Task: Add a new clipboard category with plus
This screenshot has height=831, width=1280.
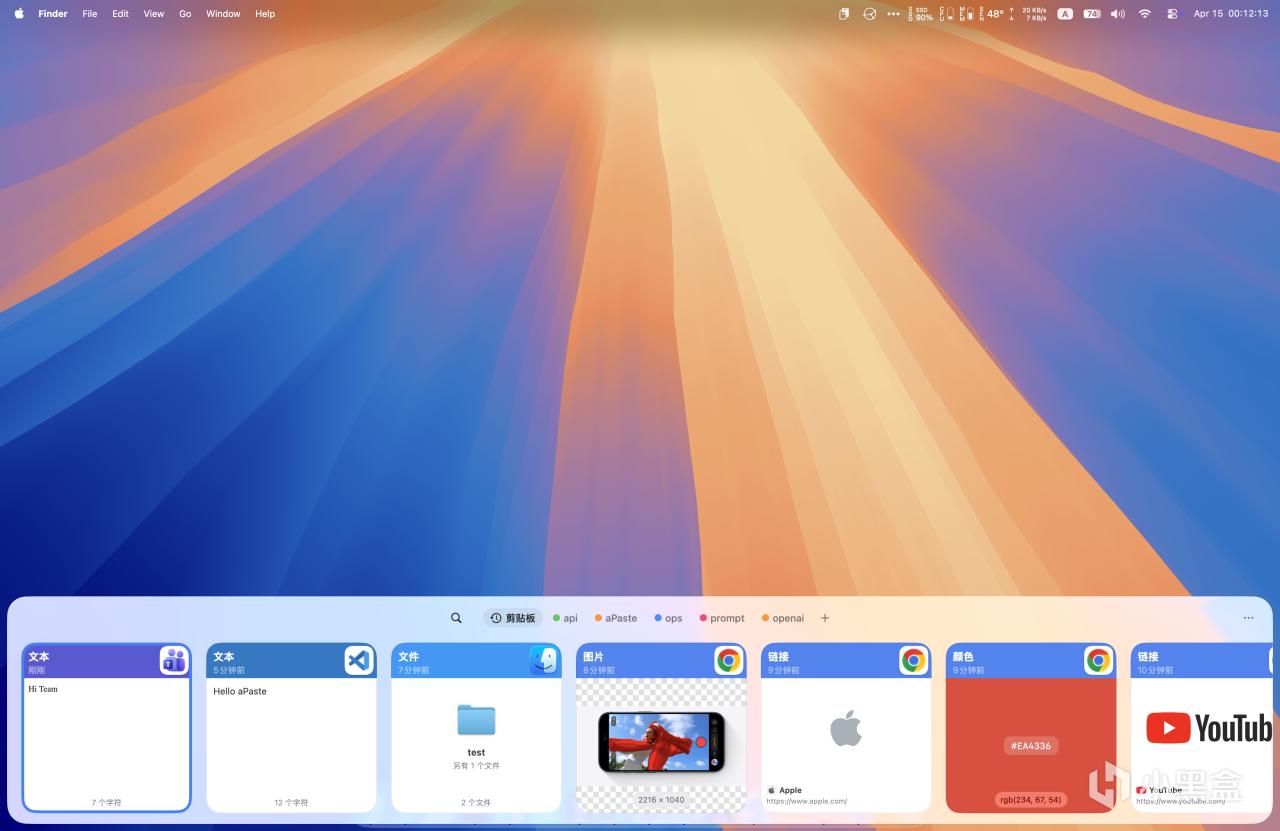Action: pyautogui.click(x=825, y=618)
